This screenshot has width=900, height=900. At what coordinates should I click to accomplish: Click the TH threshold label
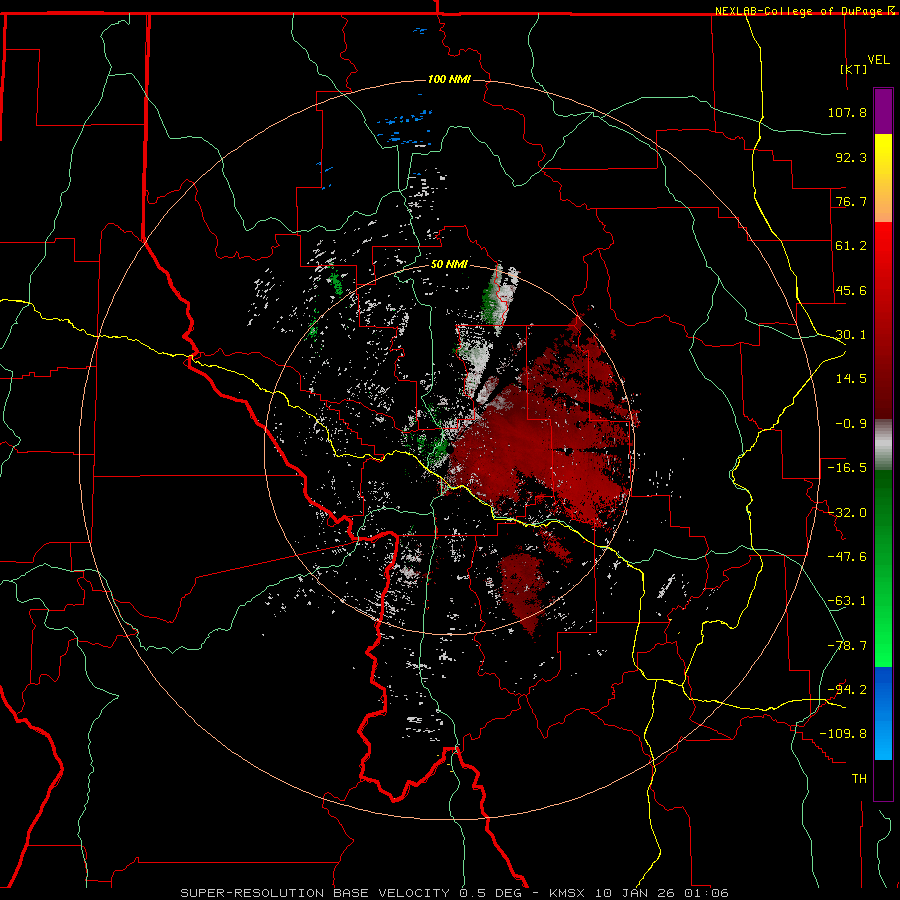(x=859, y=778)
